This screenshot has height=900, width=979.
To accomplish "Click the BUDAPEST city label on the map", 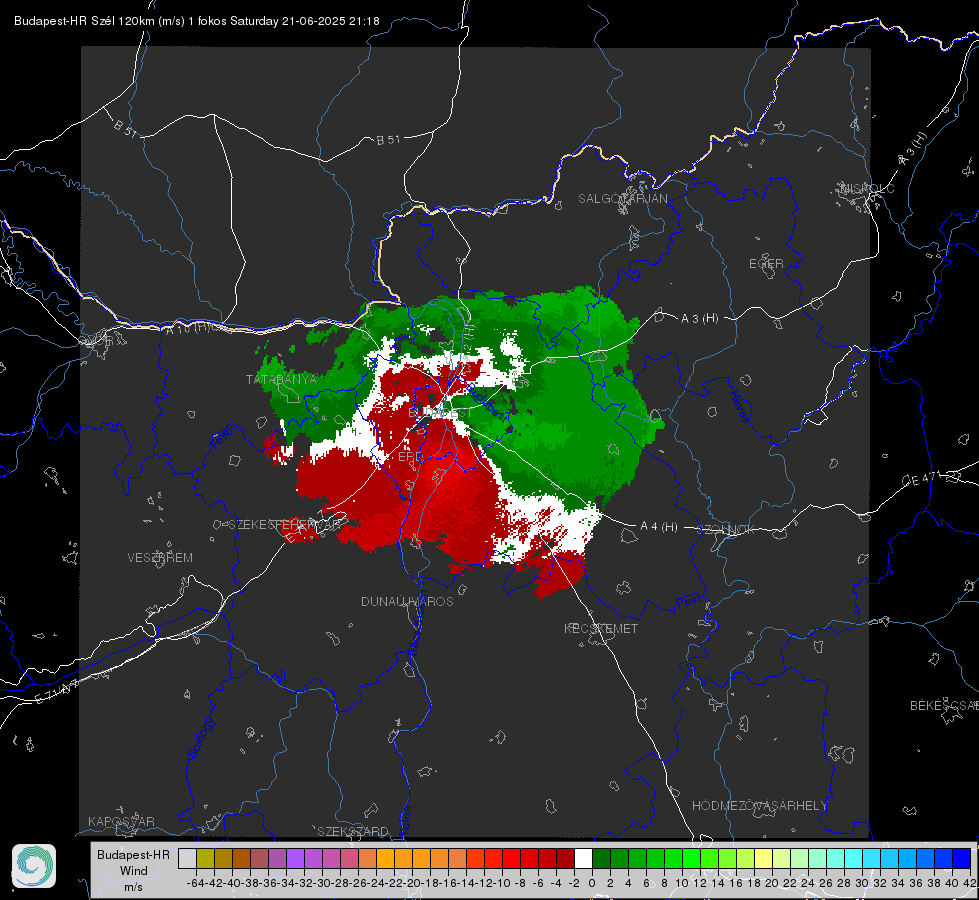I will click(x=440, y=413).
